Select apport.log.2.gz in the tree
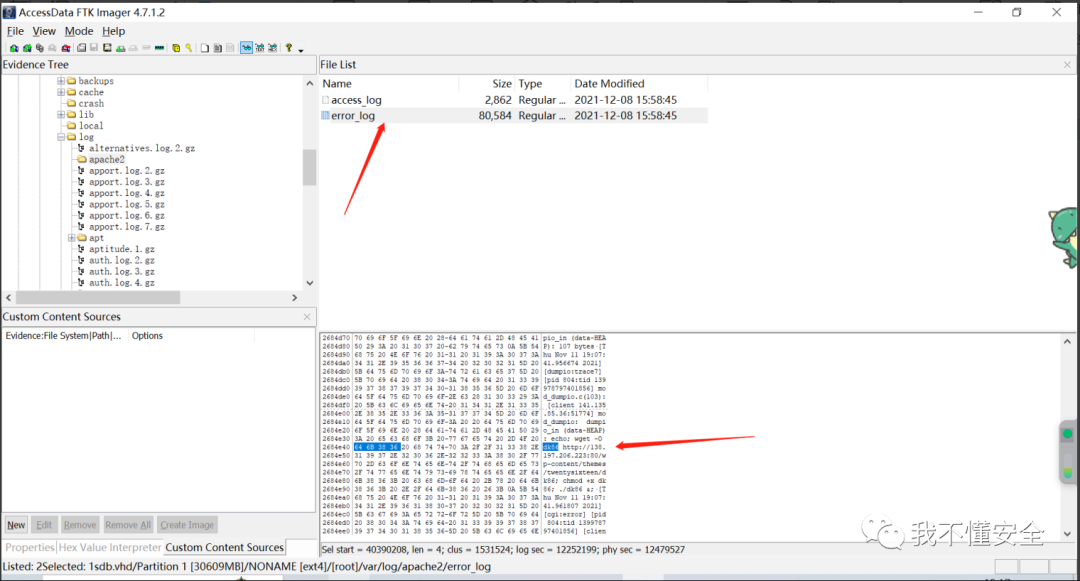1080x581 pixels. (127, 171)
